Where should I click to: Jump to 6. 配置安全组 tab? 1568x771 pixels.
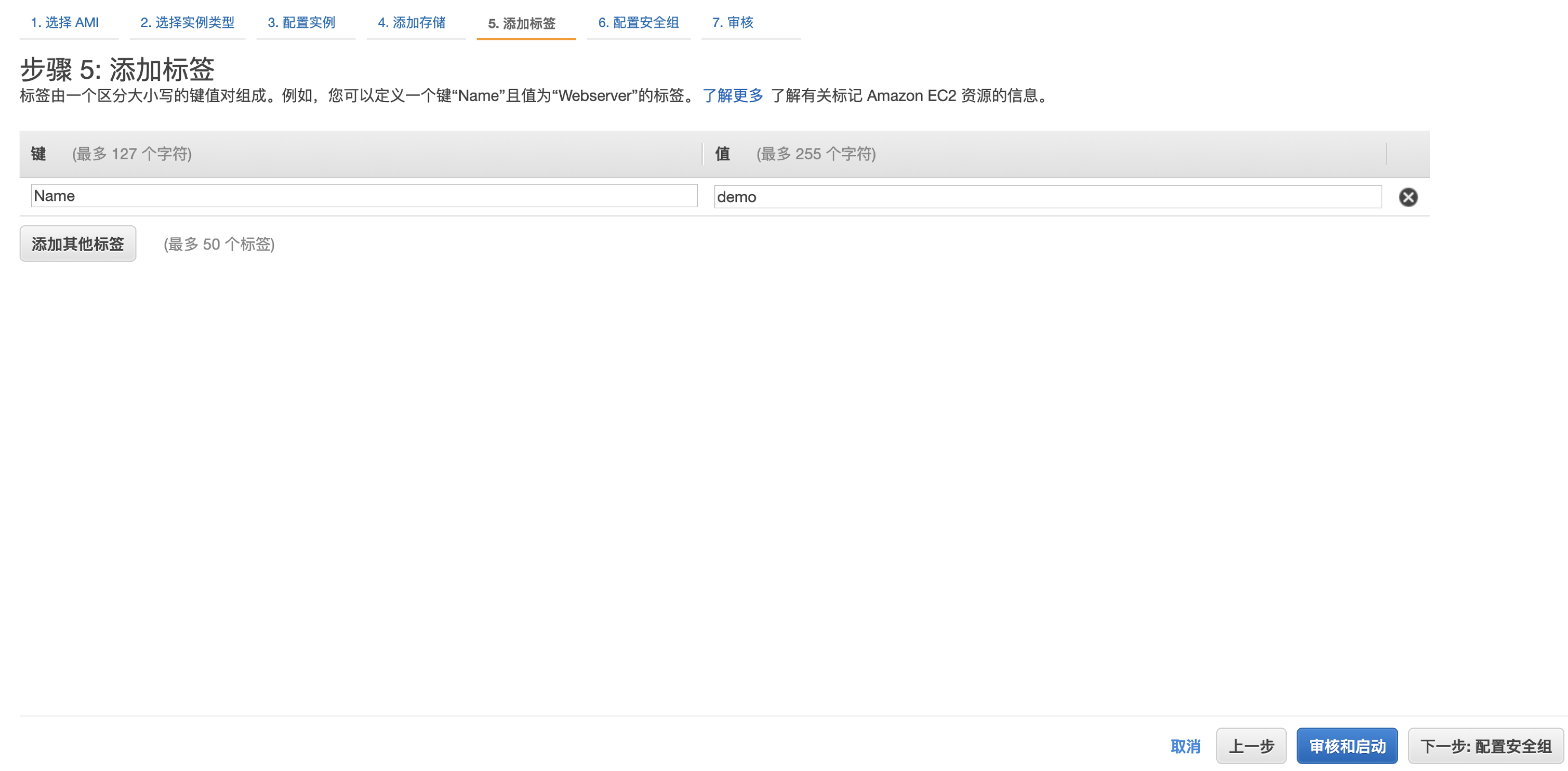(x=638, y=23)
